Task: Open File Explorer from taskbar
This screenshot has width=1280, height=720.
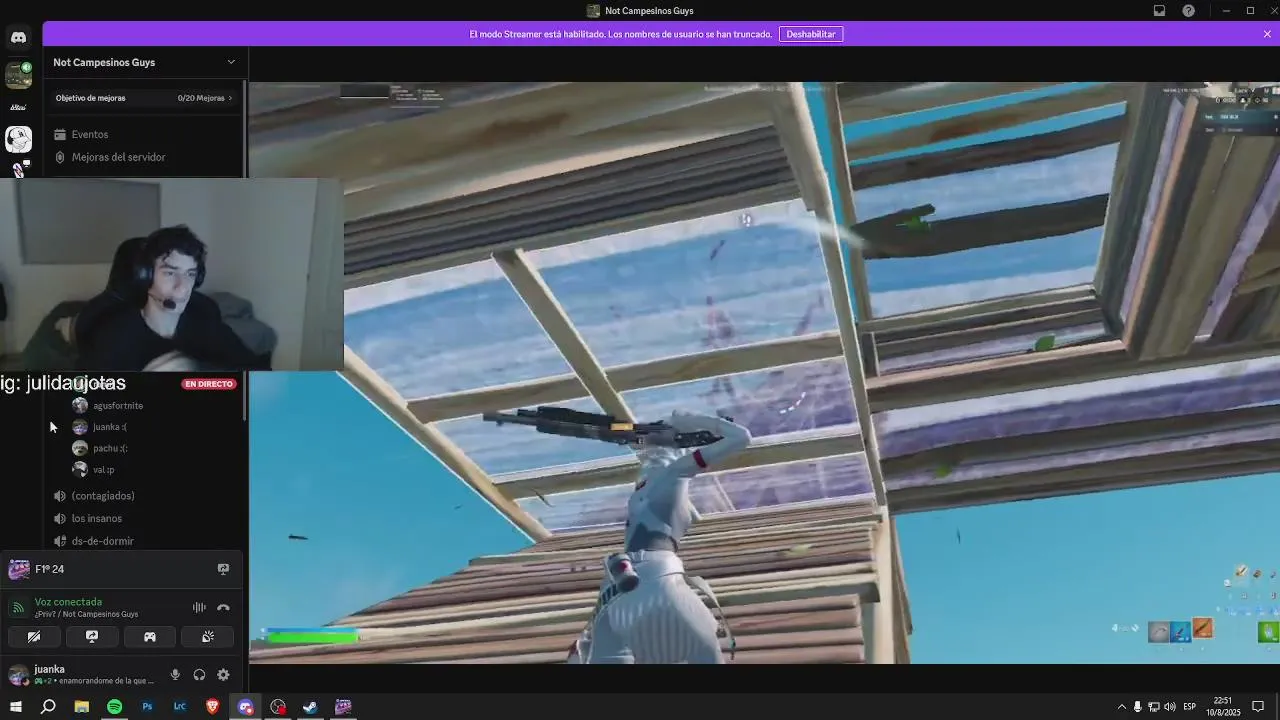Action: [x=81, y=707]
